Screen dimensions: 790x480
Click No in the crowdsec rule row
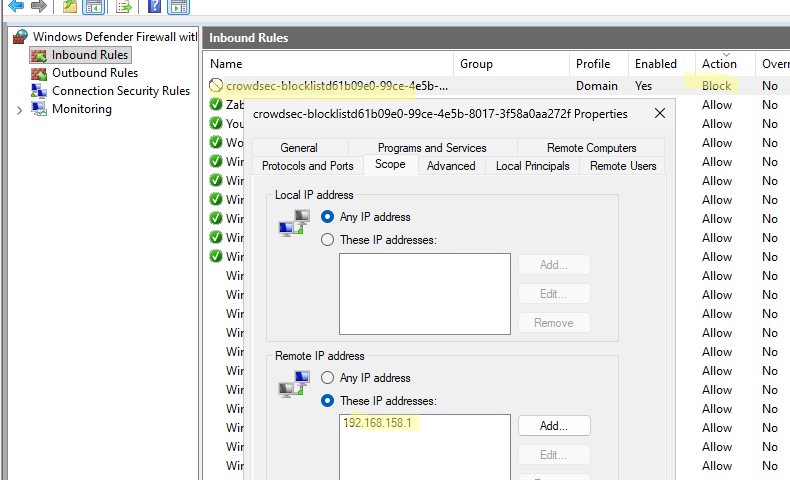pos(770,86)
